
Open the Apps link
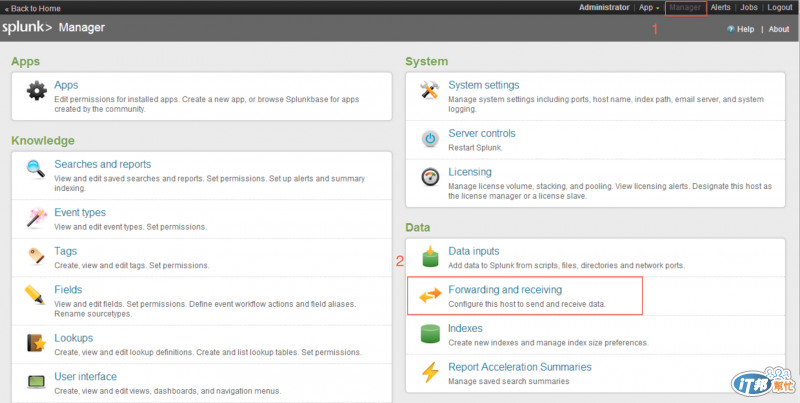[x=66, y=85]
